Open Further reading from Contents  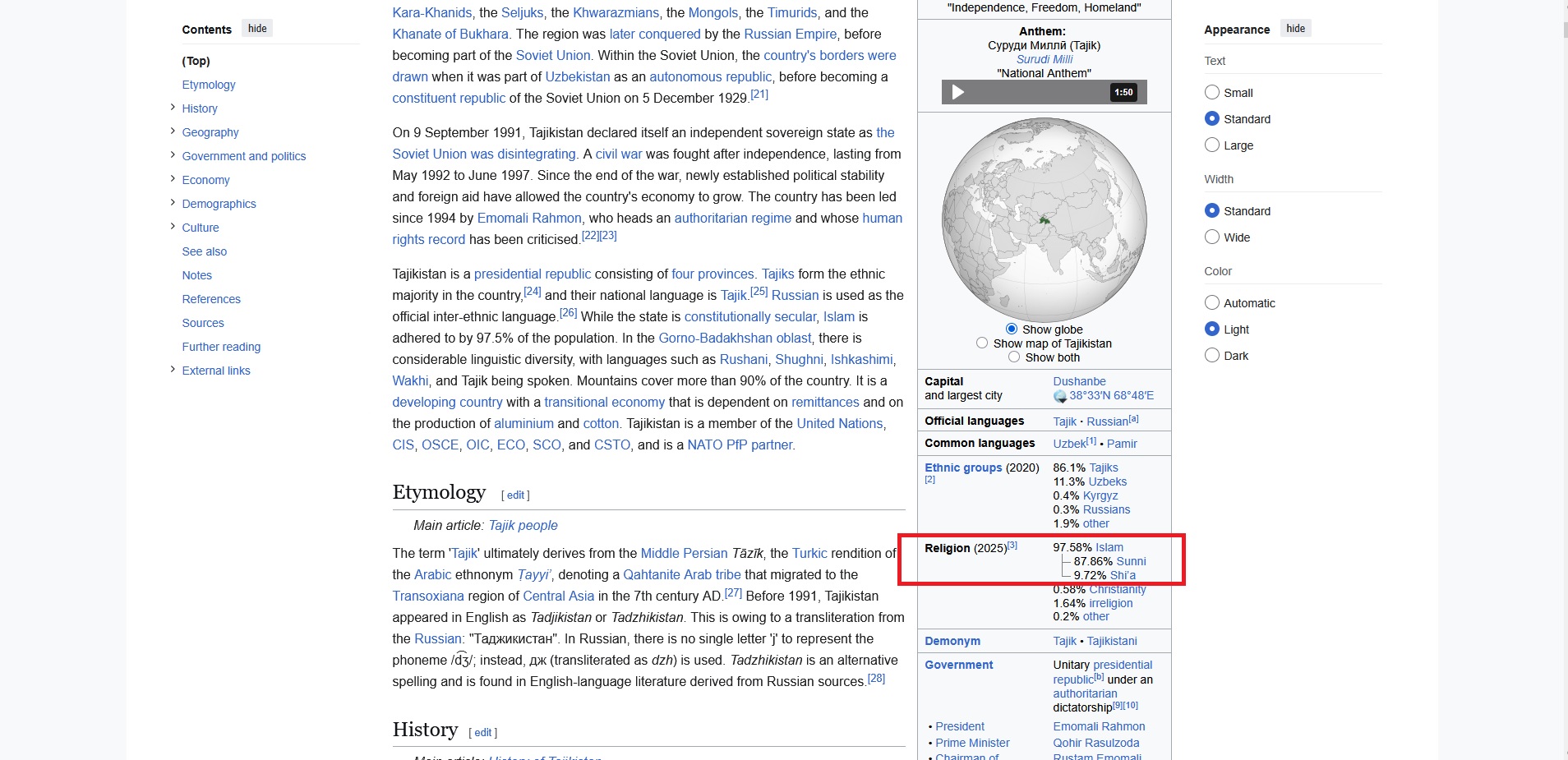tap(221, 347)
